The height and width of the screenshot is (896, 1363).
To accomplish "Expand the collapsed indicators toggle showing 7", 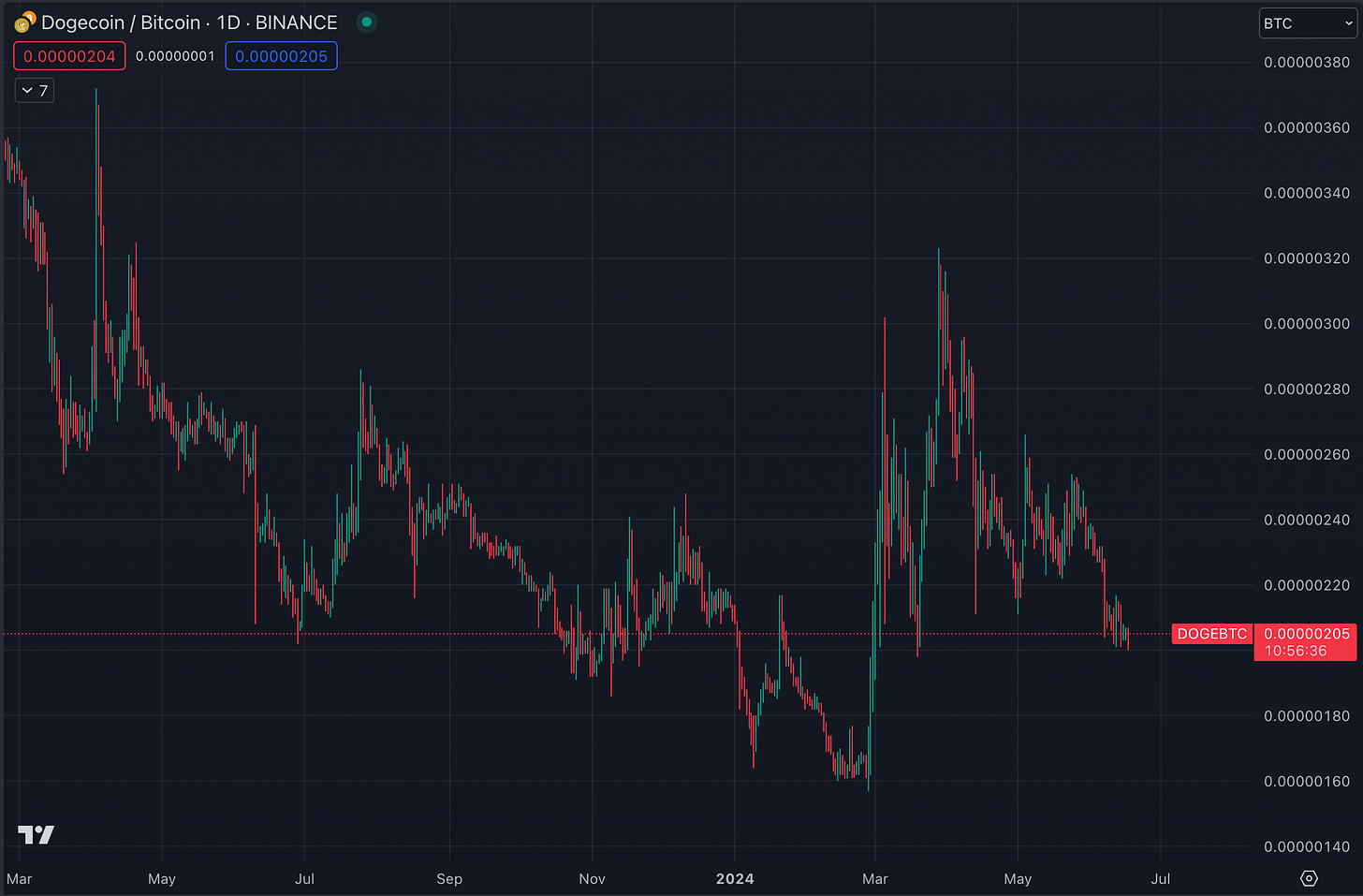I will pyautogui.click(x=35, y=91).
